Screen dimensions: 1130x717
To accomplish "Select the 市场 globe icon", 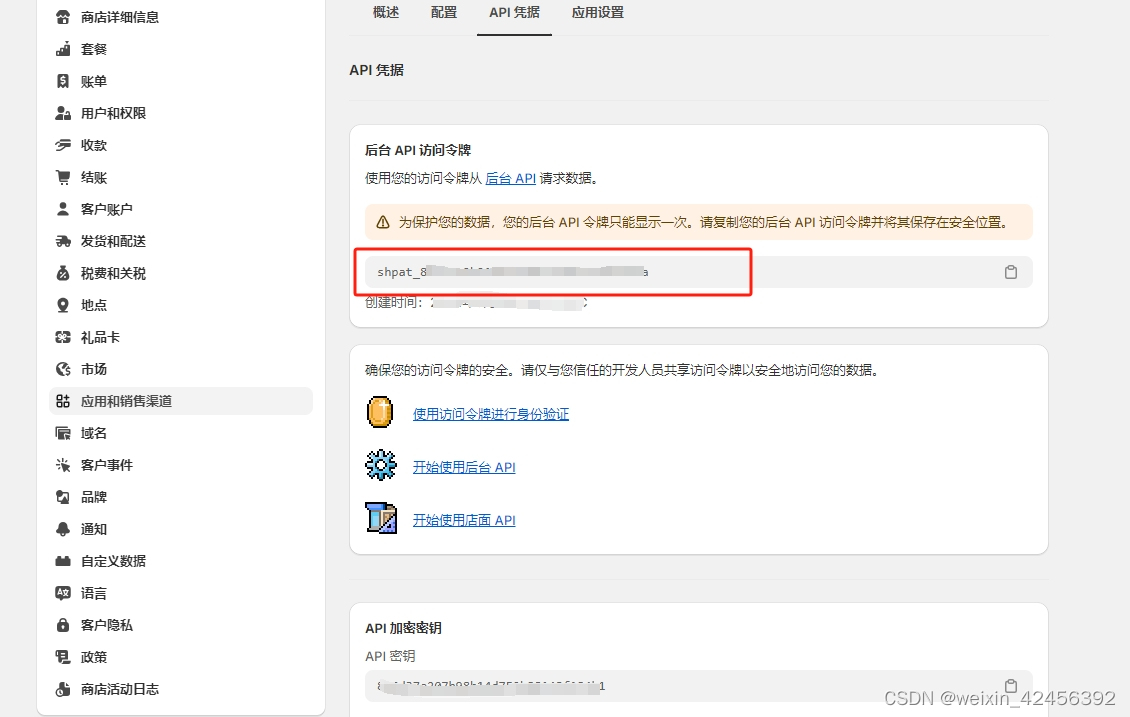I will point(65,369).
